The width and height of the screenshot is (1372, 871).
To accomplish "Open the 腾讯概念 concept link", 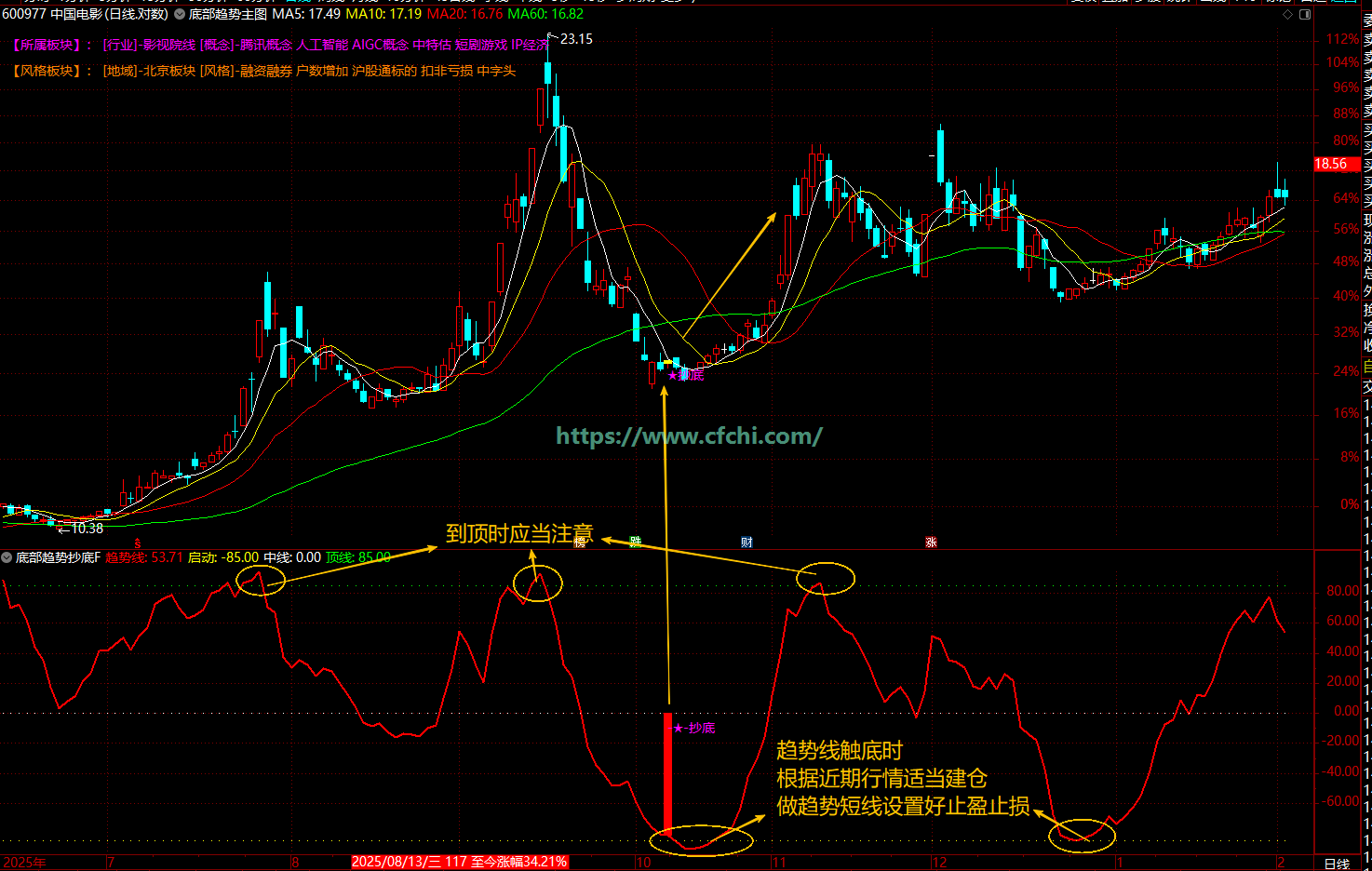I will (x=266, y=45).
